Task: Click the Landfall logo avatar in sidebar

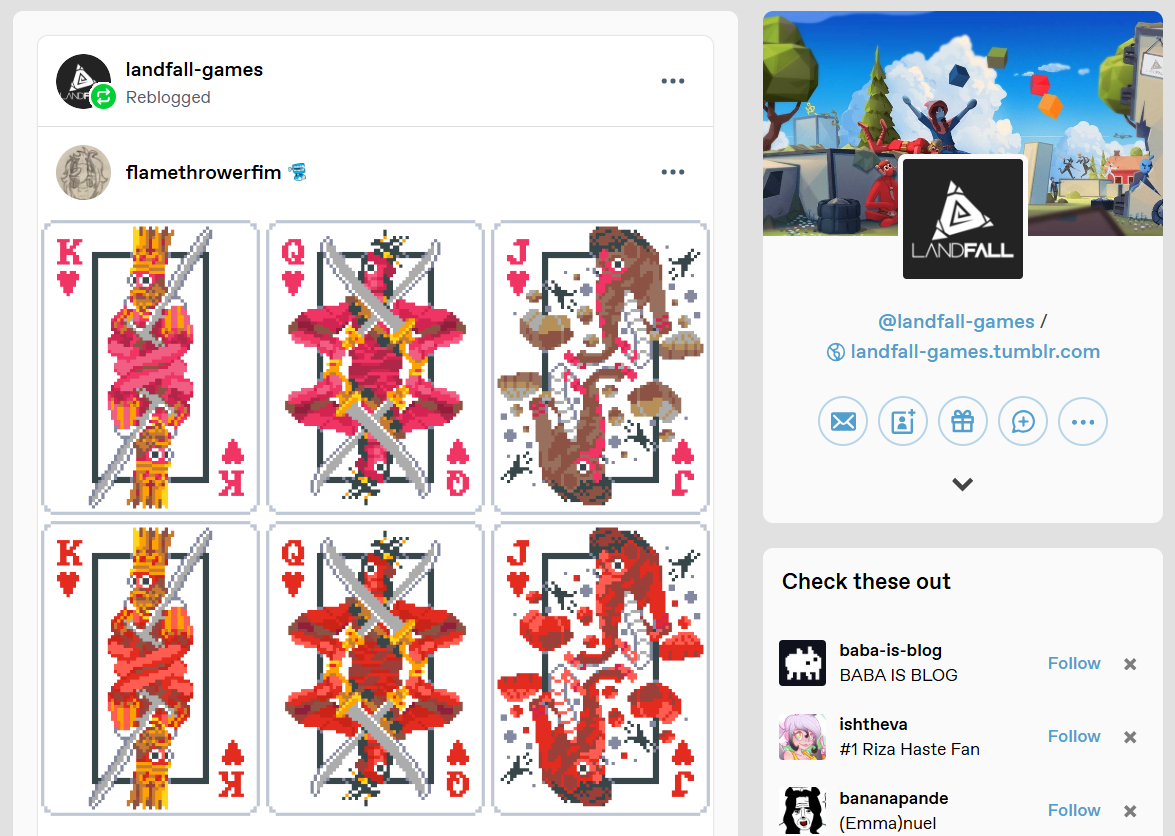Action: pyautogui.click(x=963, y=219)
